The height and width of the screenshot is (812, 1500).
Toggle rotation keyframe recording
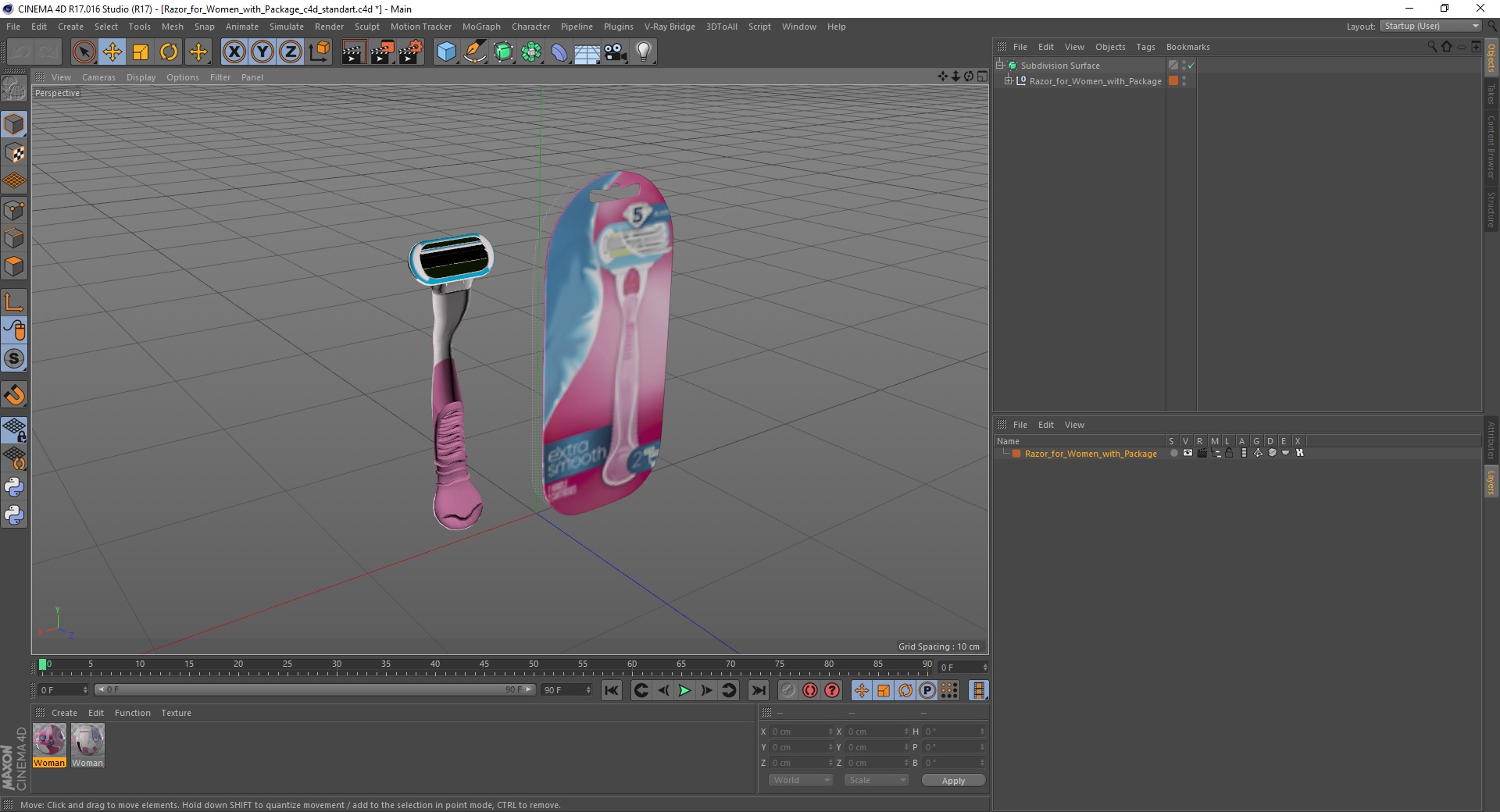click(x=905, y=690)
